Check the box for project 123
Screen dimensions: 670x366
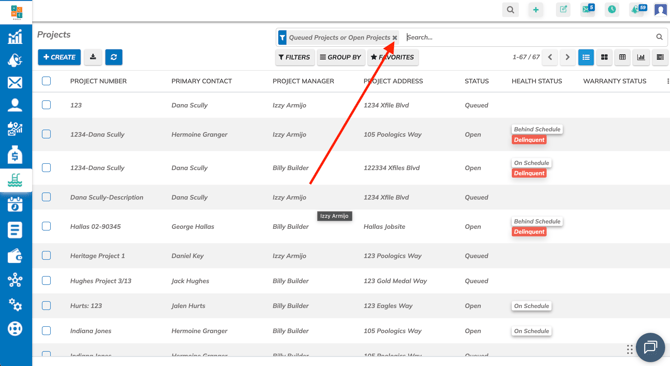click(x=46, y=105)
